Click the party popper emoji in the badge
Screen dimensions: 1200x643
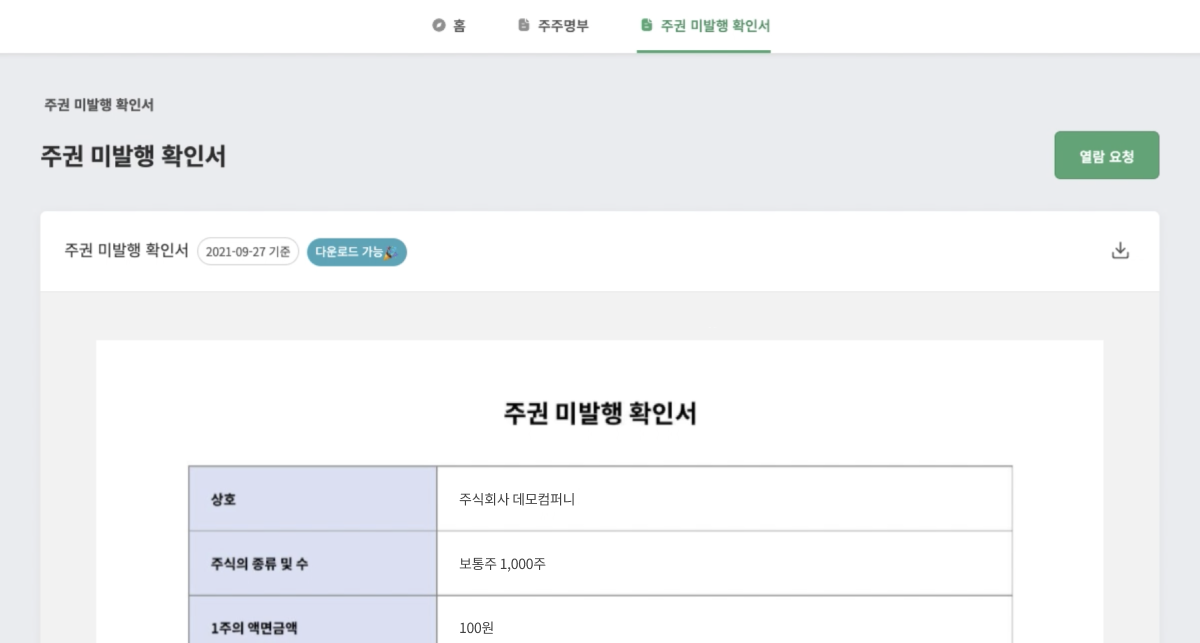(x=390, y=252)
